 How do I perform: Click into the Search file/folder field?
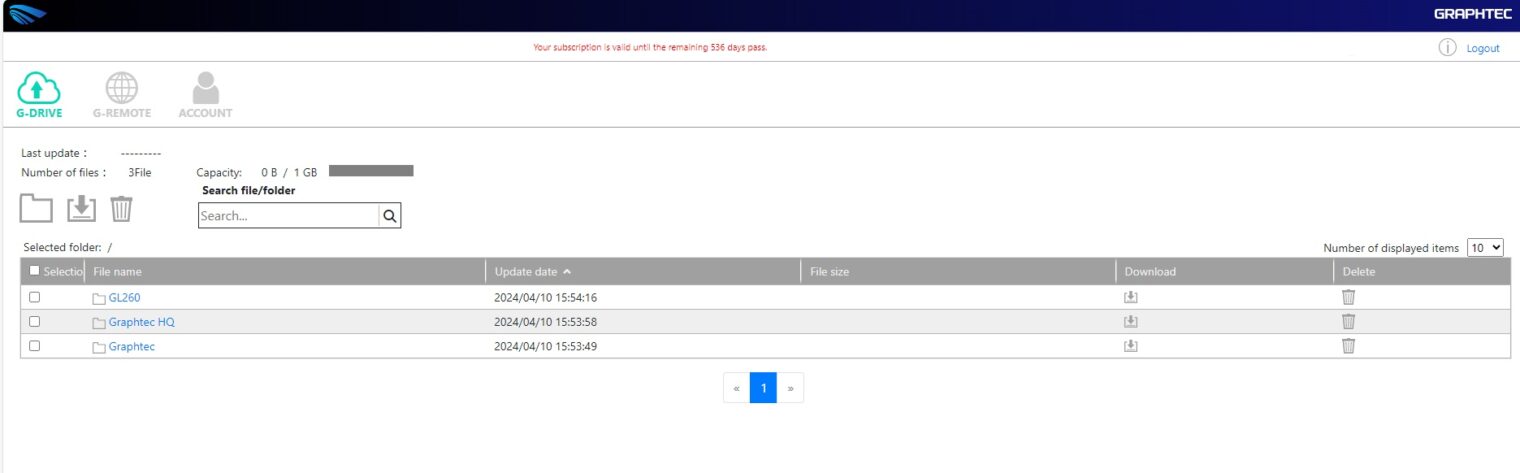point(288,216)
